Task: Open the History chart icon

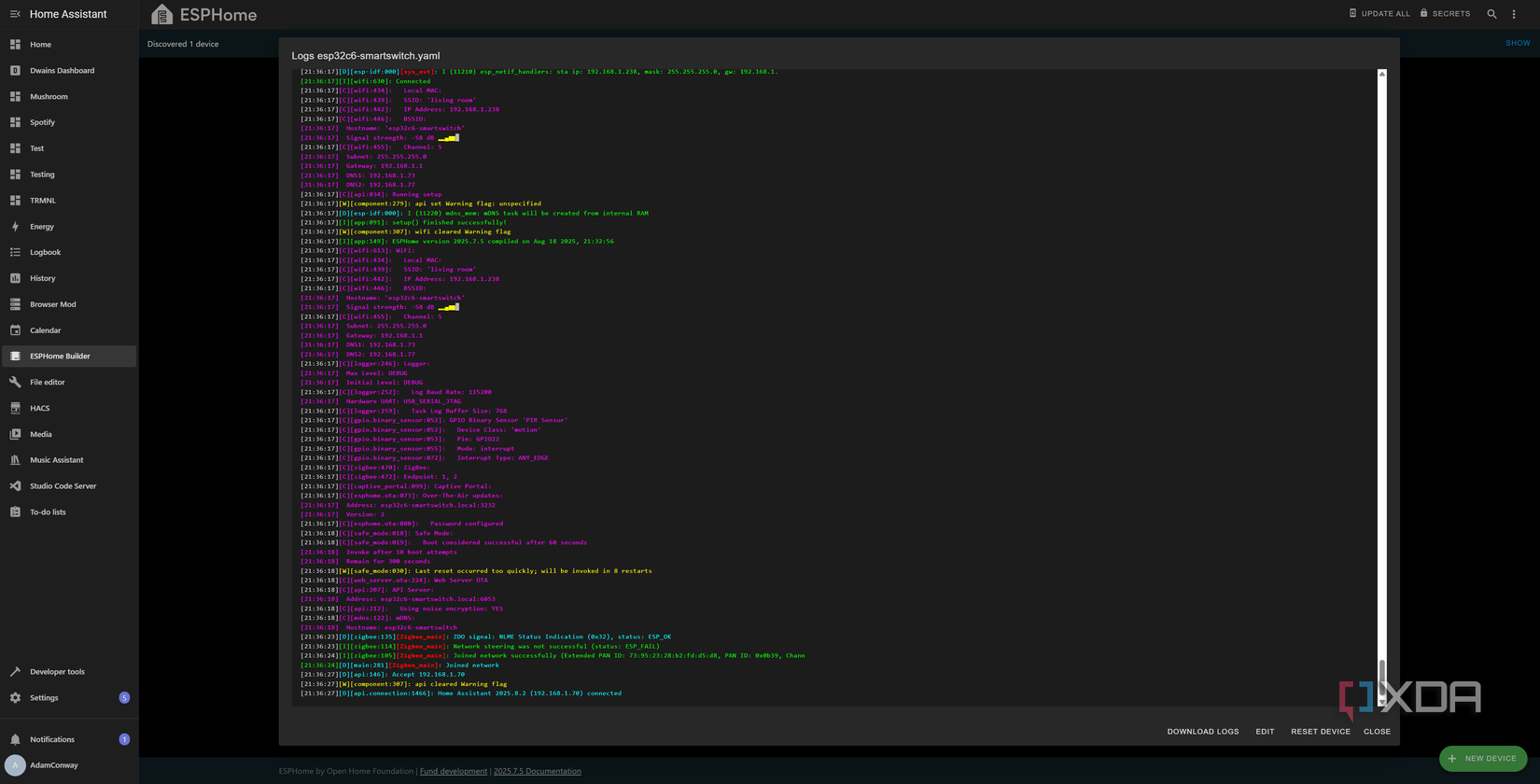Action: 15,278
